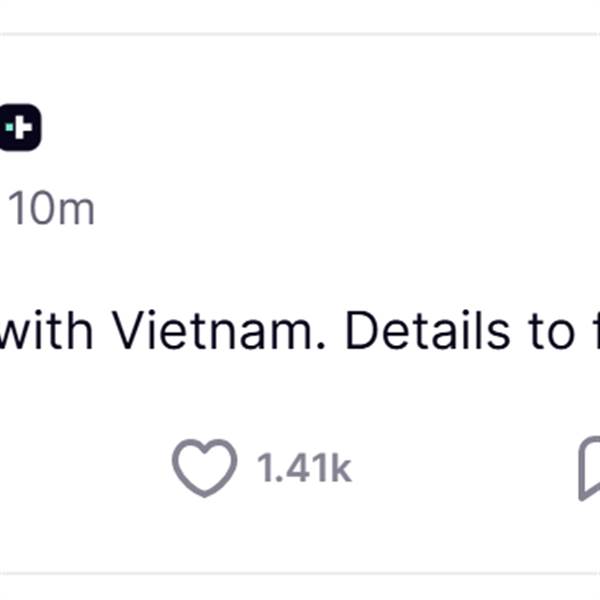Click the partially visible icon right of likes
600x600 pixels.
(x=590, y=468)
